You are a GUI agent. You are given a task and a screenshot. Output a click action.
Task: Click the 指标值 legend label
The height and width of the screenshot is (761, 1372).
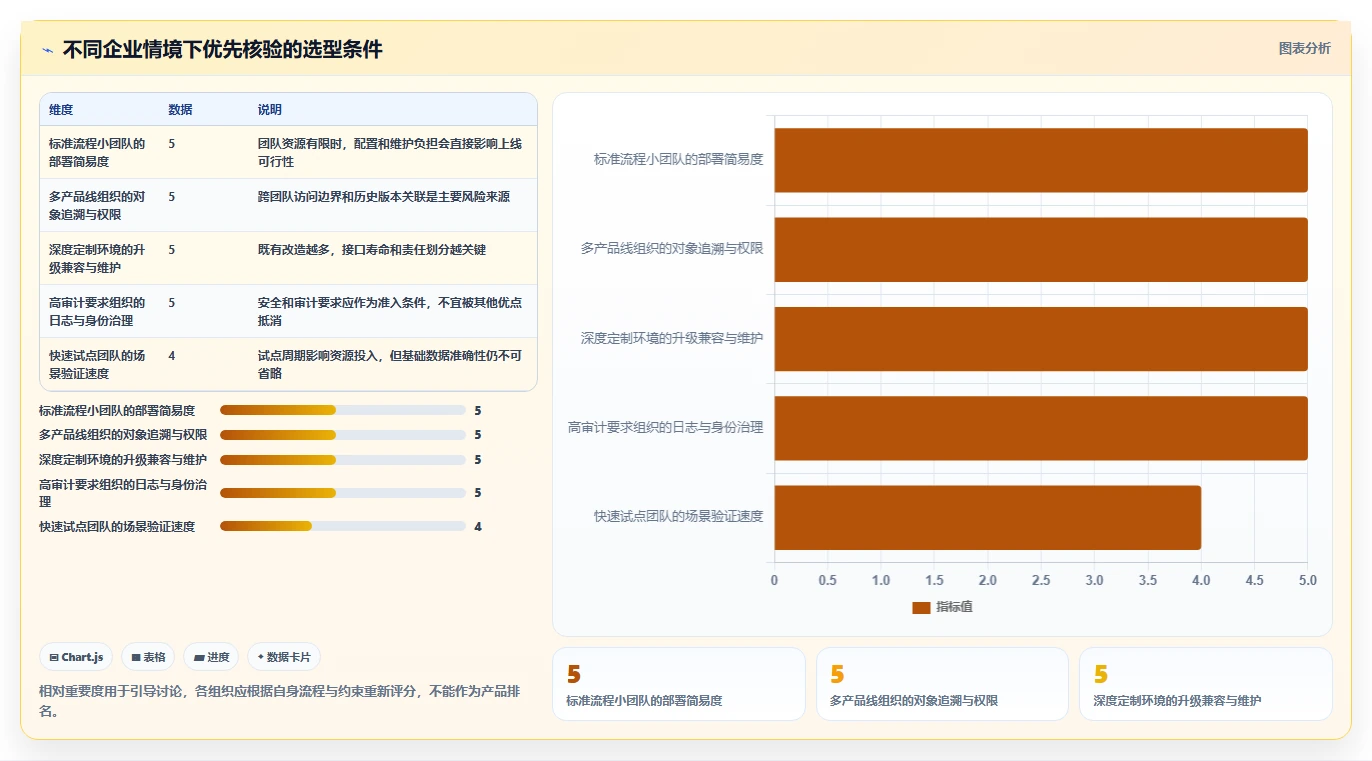pos(954,607)
